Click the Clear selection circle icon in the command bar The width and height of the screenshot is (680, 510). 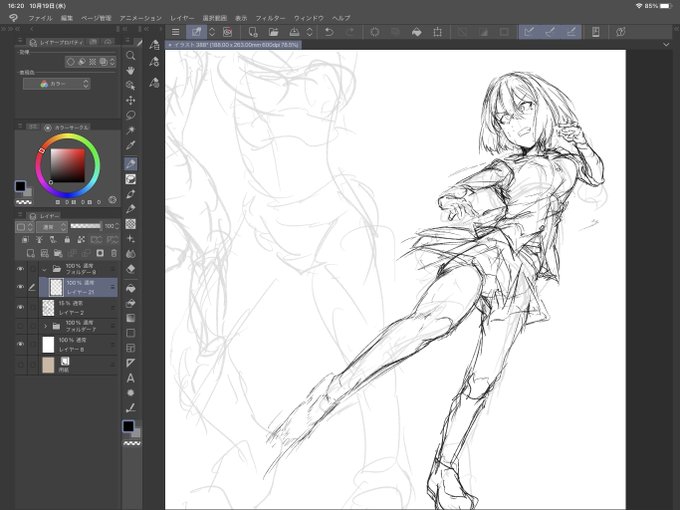(x=375, y=32)
